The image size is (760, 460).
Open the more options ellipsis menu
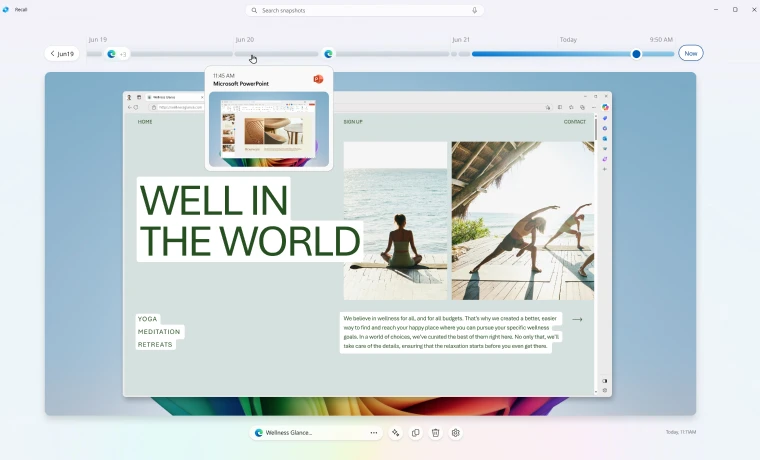pyautogui.click(x=374, y=433)
